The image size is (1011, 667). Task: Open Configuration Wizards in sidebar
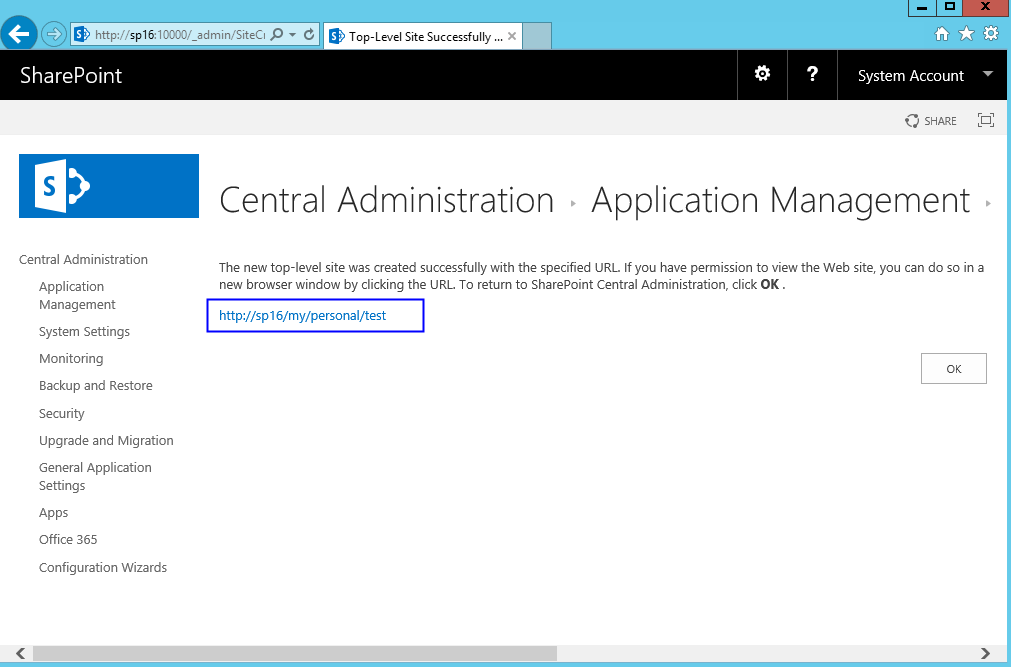(x=103, y=568)
